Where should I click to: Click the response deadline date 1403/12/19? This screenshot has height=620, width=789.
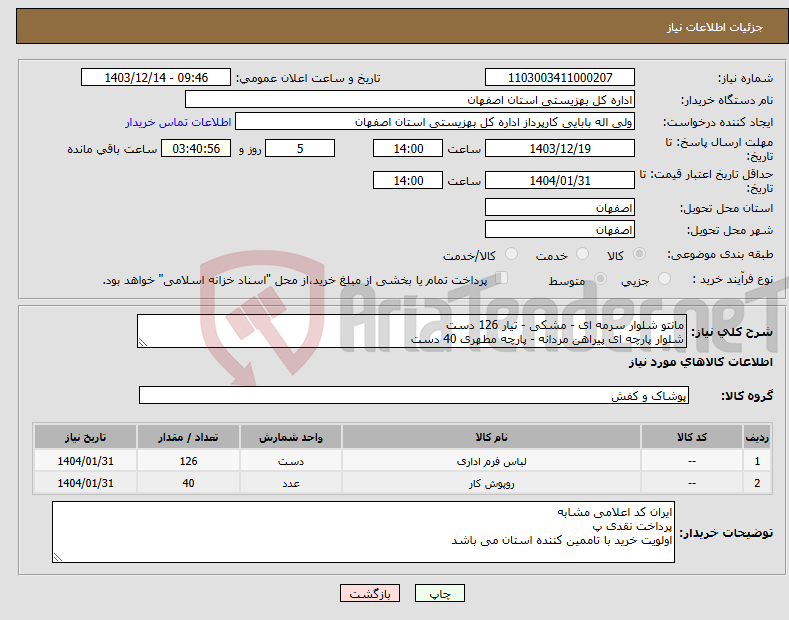click(x=560, y=148)
